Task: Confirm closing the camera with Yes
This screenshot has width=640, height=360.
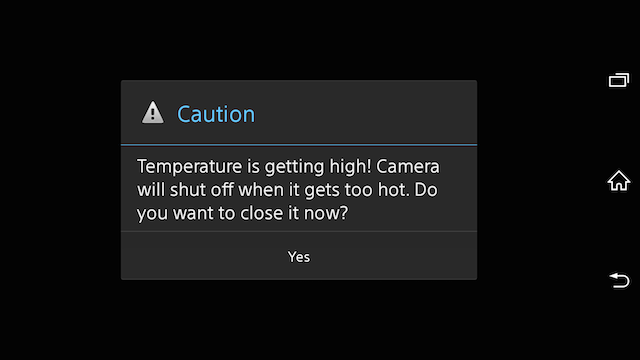Action: [299, 256]
